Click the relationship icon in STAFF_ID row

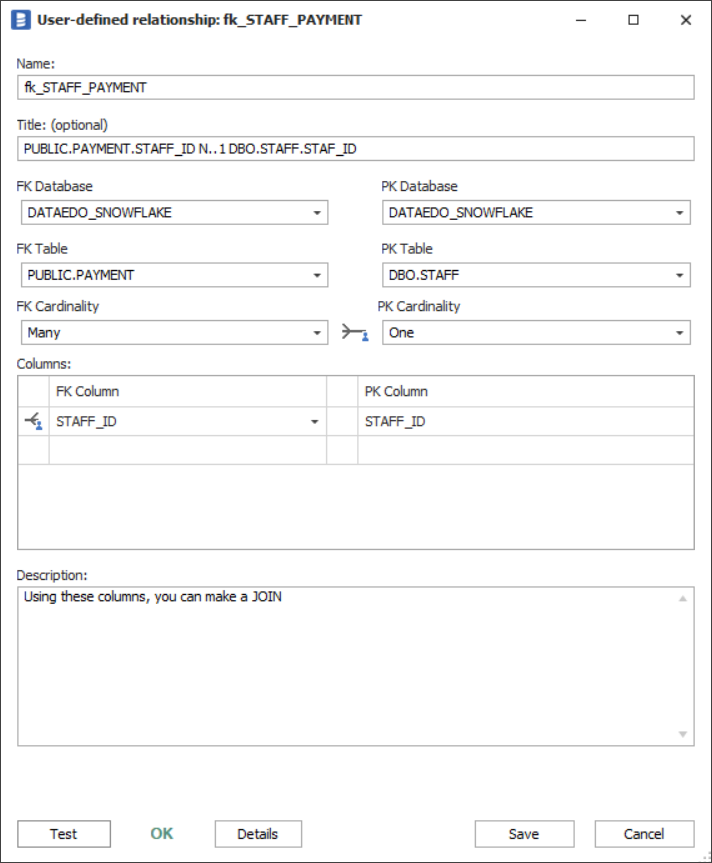[x=33, y=422]
